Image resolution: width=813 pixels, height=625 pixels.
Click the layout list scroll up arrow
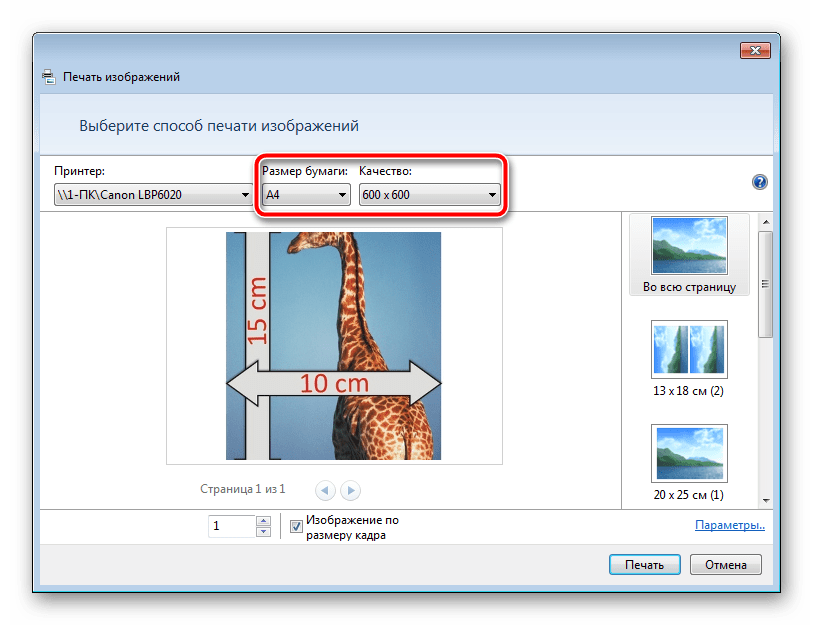(x=766, y=222)
